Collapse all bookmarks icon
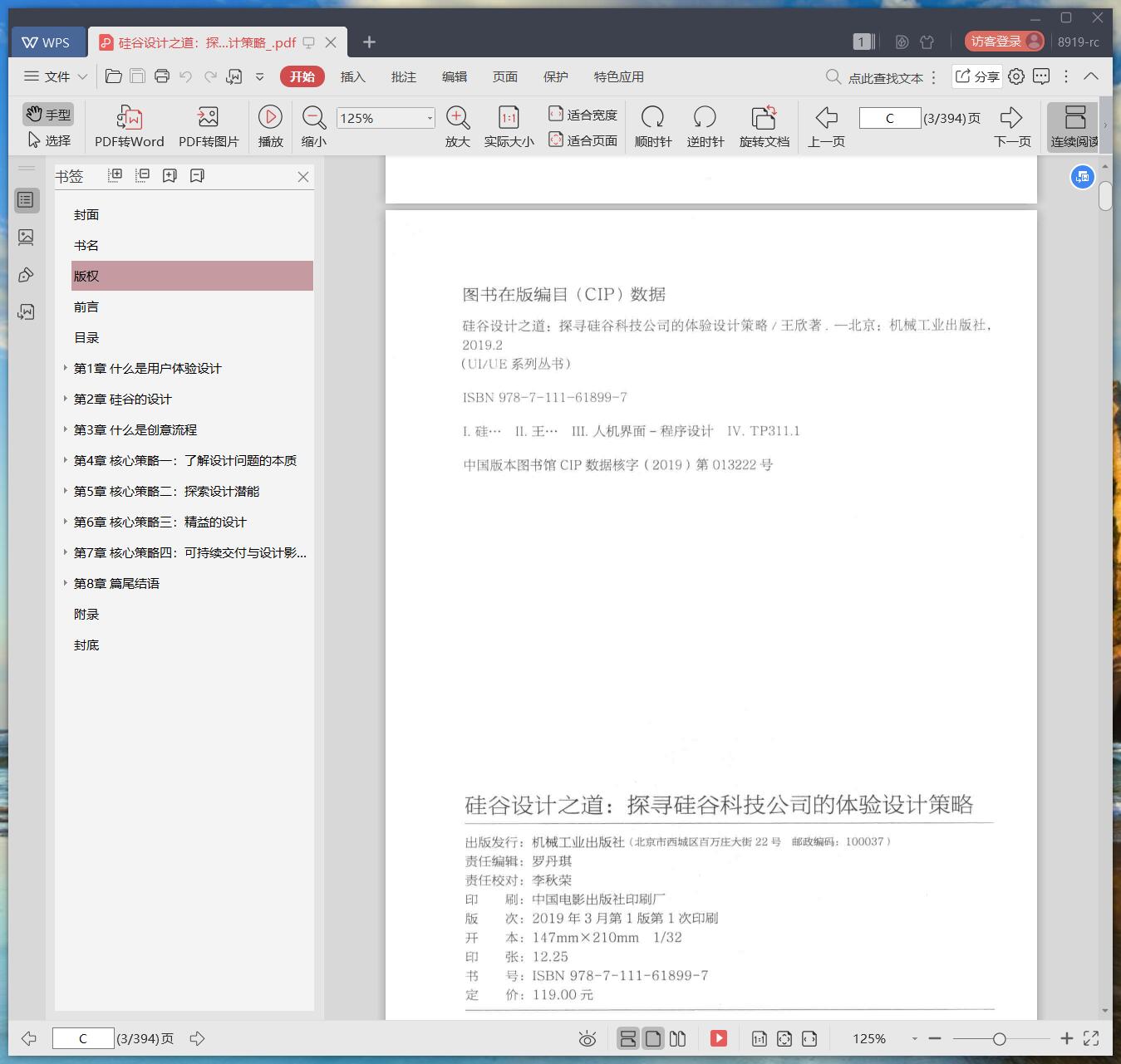Screen dimensions: 1121x1064 coord(143,175)
